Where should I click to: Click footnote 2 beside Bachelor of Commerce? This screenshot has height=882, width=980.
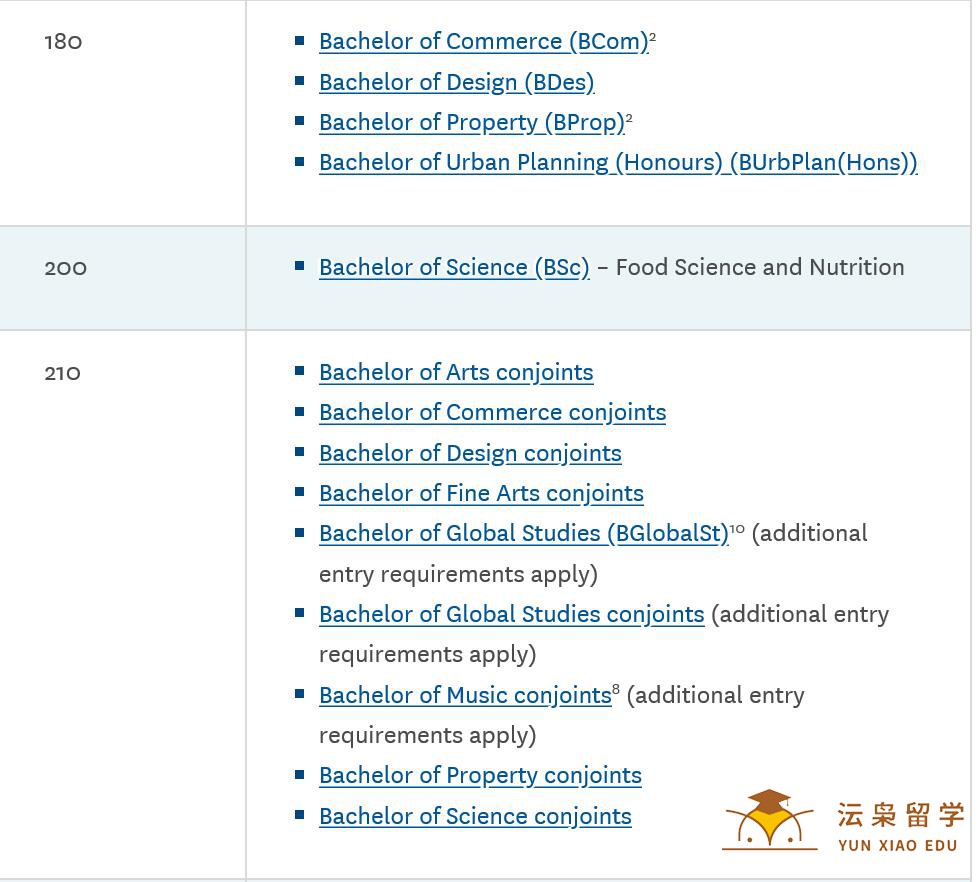652,36
